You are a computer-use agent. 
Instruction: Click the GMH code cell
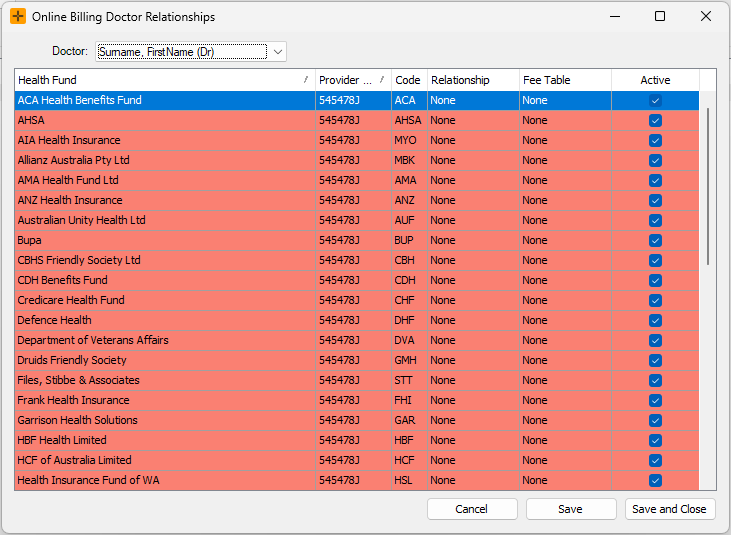(409, 360)
